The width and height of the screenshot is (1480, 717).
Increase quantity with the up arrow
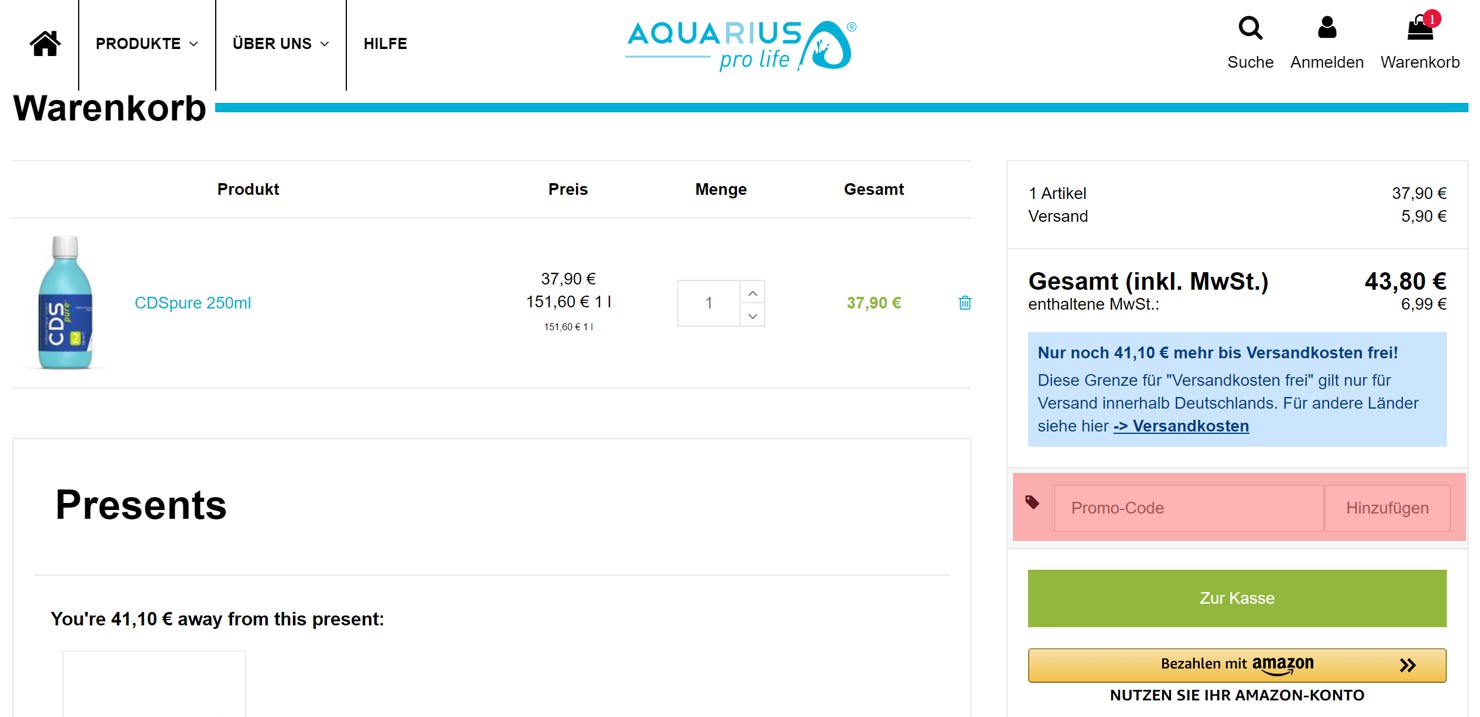(x=753, y=292)
